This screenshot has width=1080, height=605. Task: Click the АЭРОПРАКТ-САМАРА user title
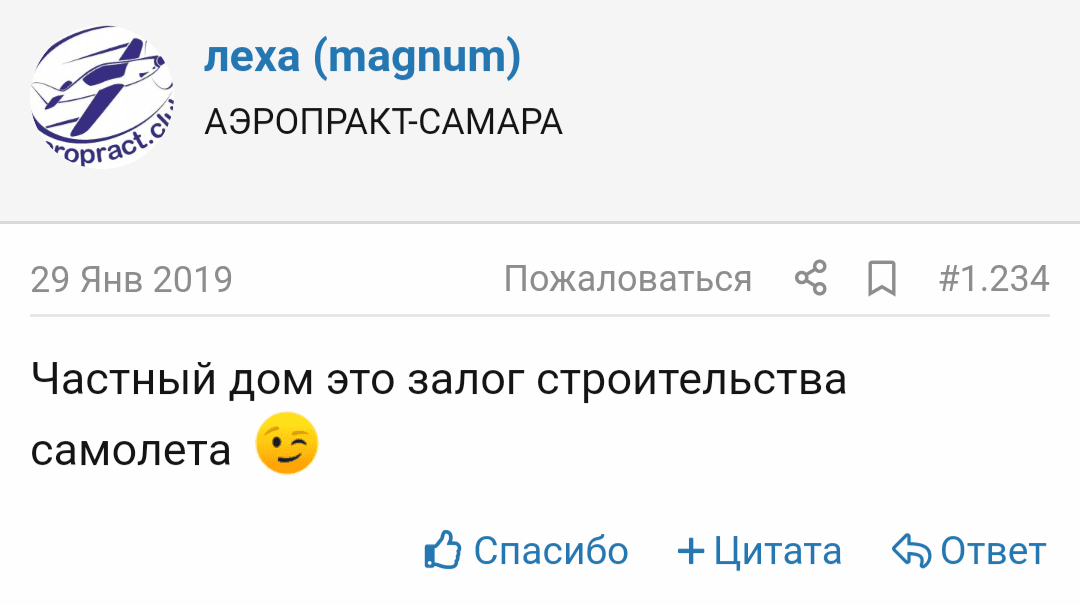(x=383, y=122)
